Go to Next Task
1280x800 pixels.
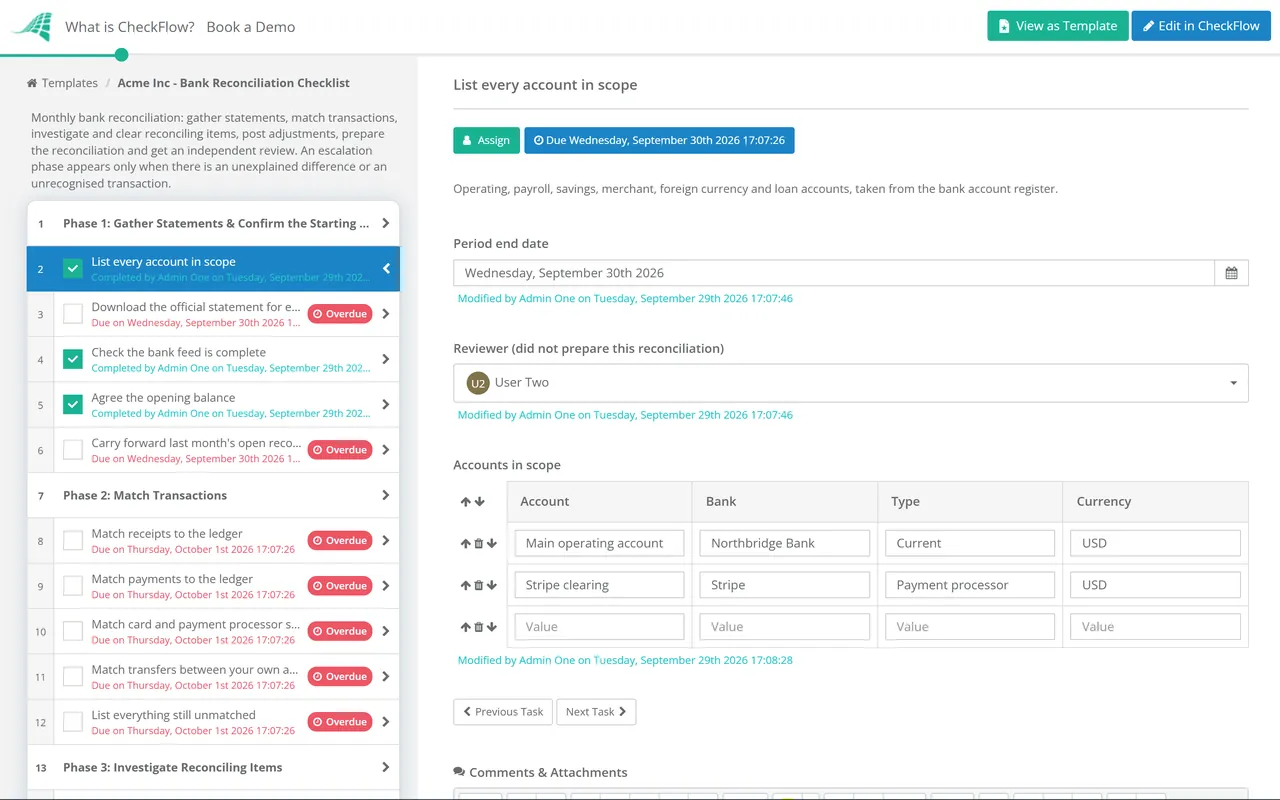point(596,712)
